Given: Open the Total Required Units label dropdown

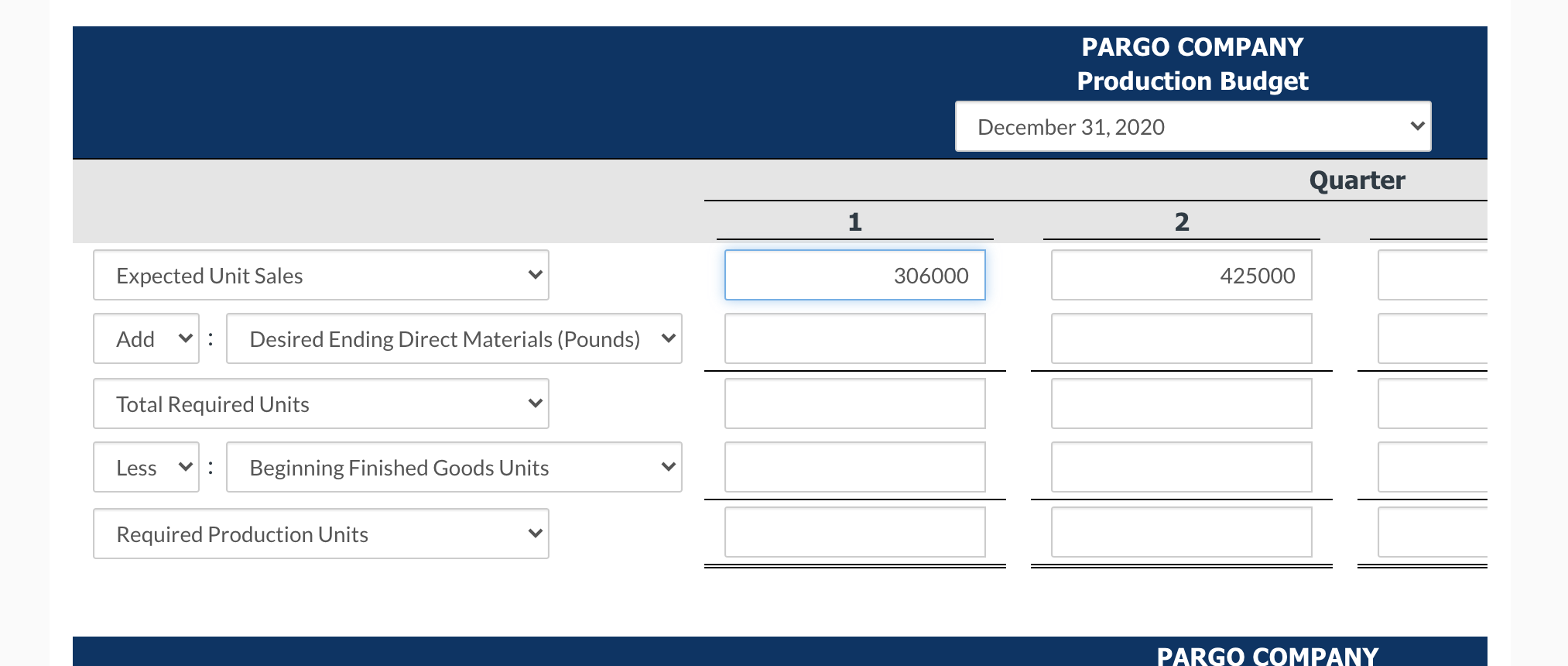Looking at the screenshot, I should [x=320, y=403].
